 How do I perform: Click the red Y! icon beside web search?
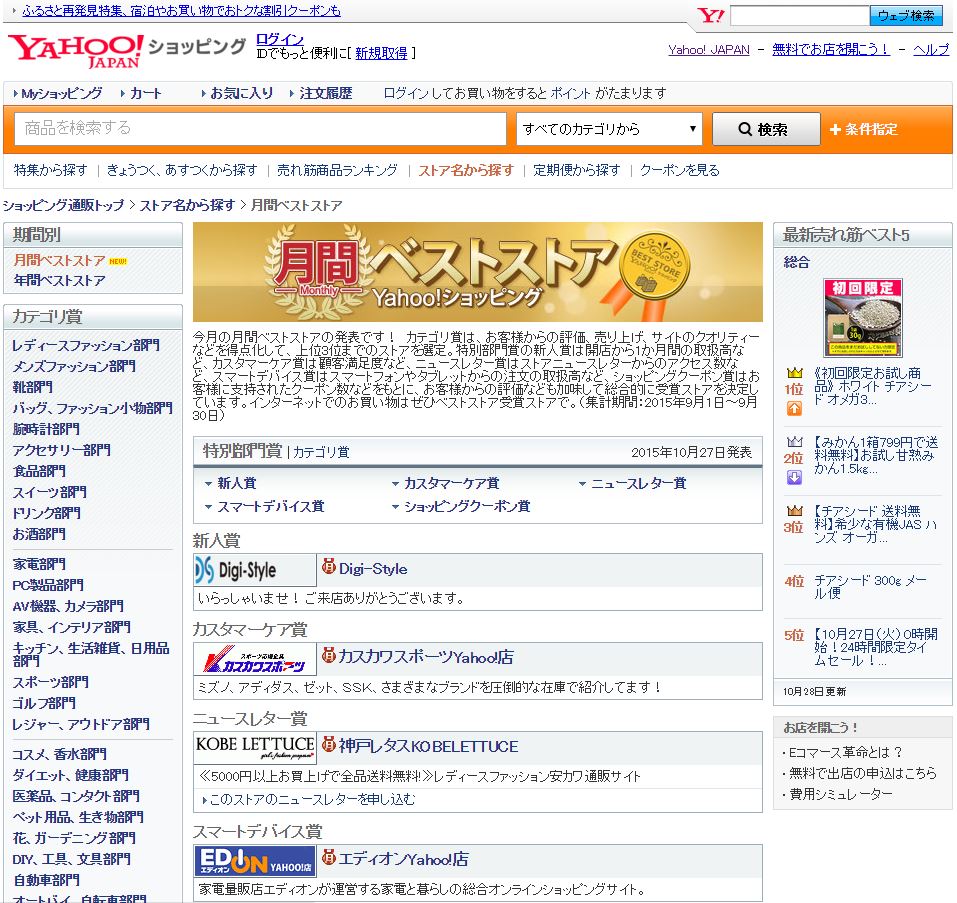[x=710, y=15]
